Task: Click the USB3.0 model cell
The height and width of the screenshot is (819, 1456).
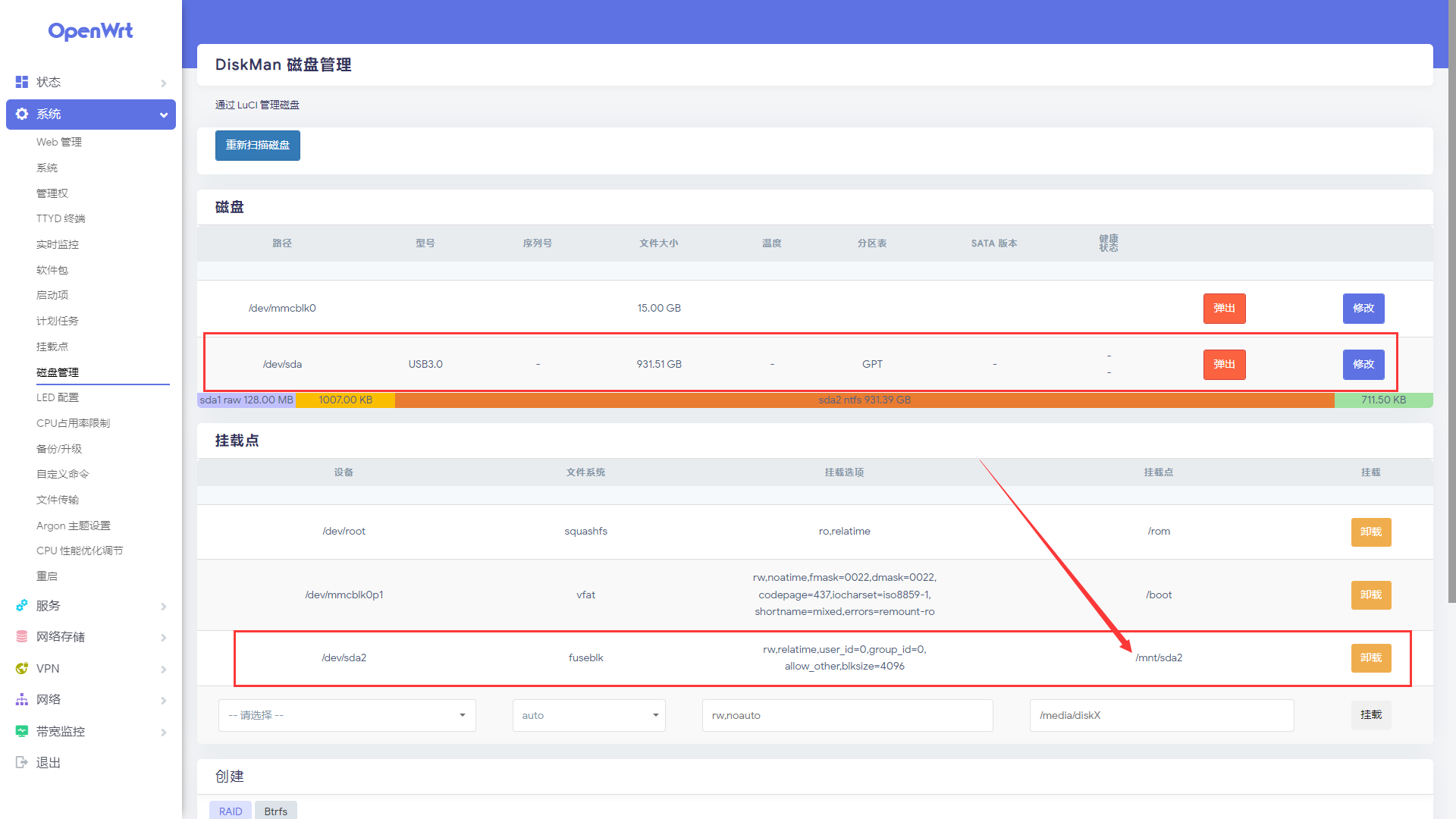Action: pyautogui.click(x=425, y=364)
